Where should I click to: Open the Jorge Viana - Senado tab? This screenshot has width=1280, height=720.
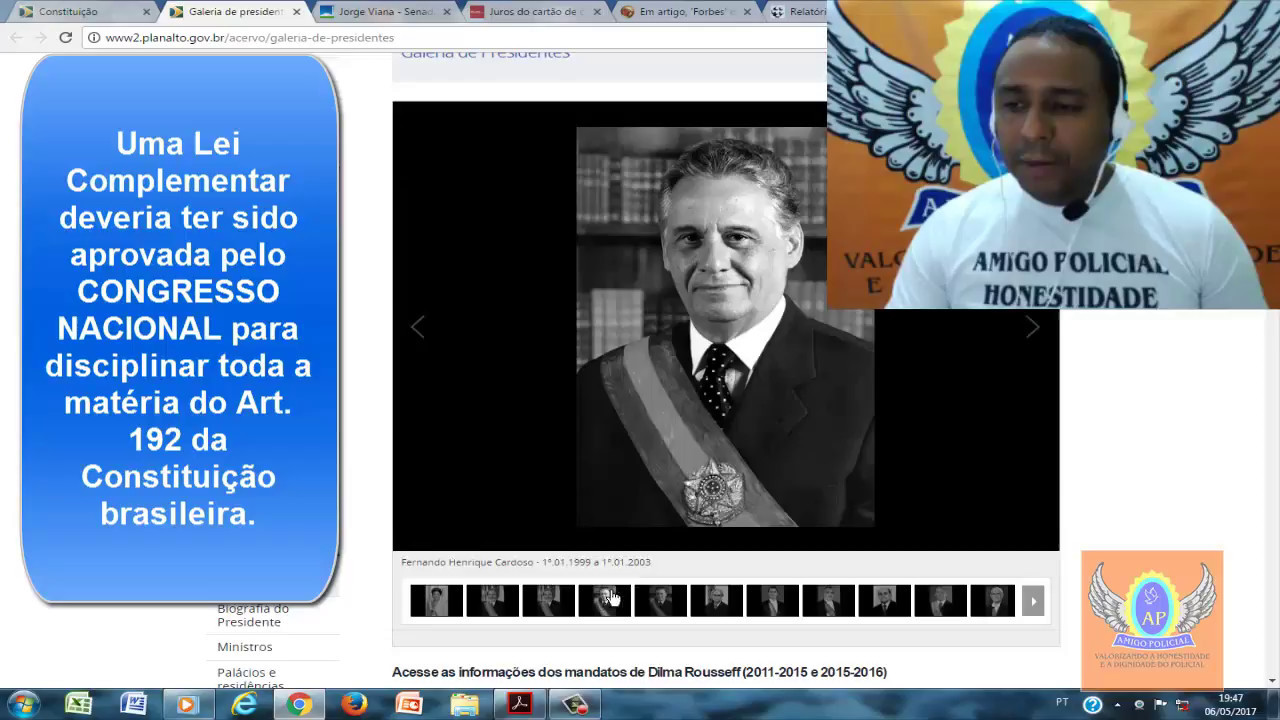pyautogui.click(x=385, y=12)
